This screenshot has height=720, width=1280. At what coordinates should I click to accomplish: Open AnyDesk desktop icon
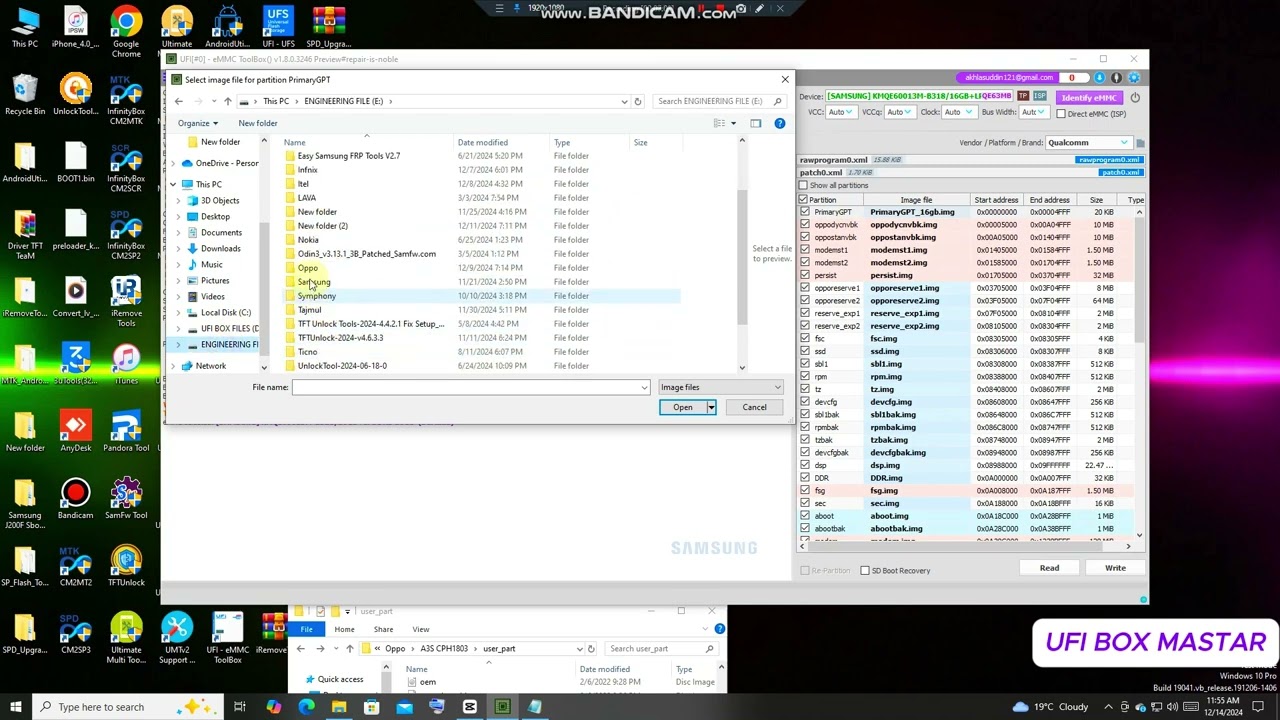(75, 432)
